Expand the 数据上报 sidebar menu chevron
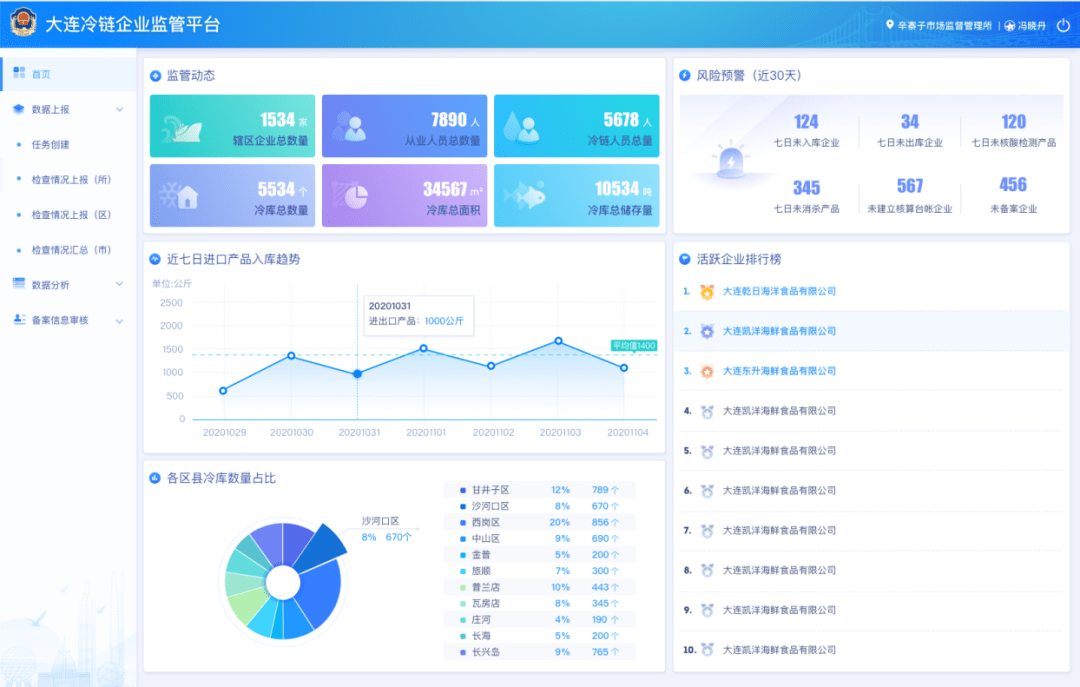Screen dimensions: 1080x687 click(120, 109)
